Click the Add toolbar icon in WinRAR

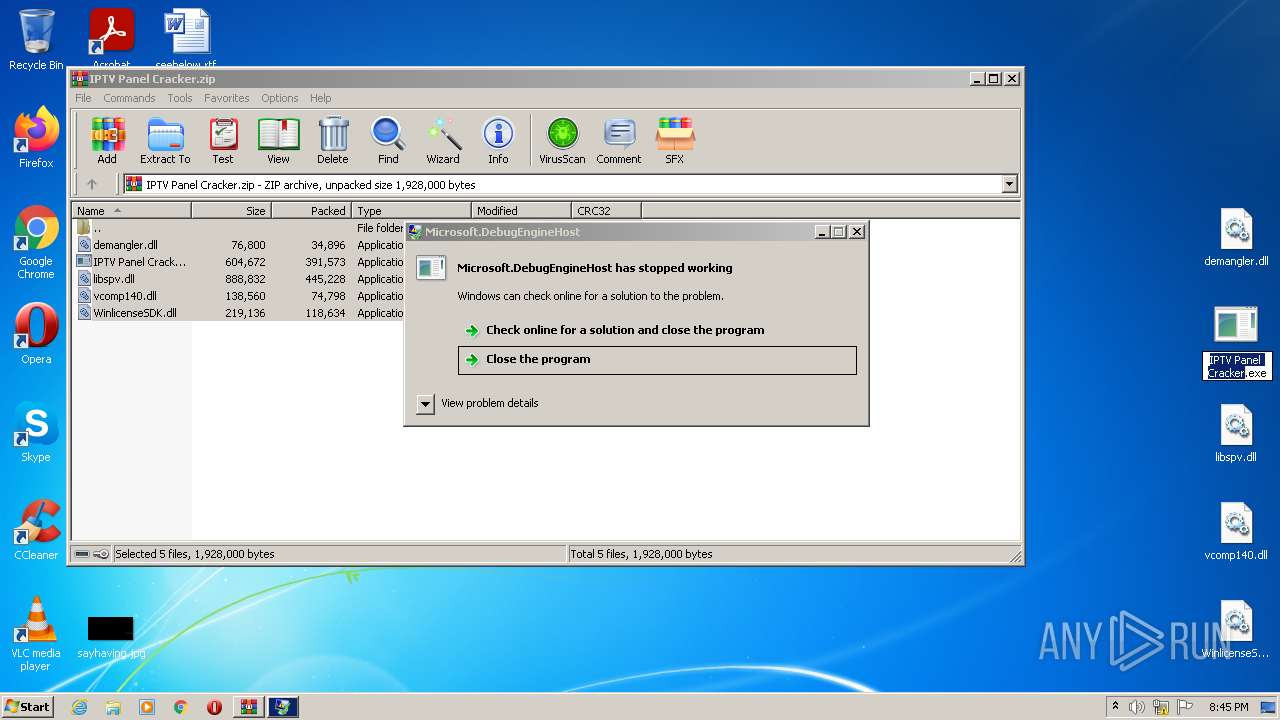107,140
